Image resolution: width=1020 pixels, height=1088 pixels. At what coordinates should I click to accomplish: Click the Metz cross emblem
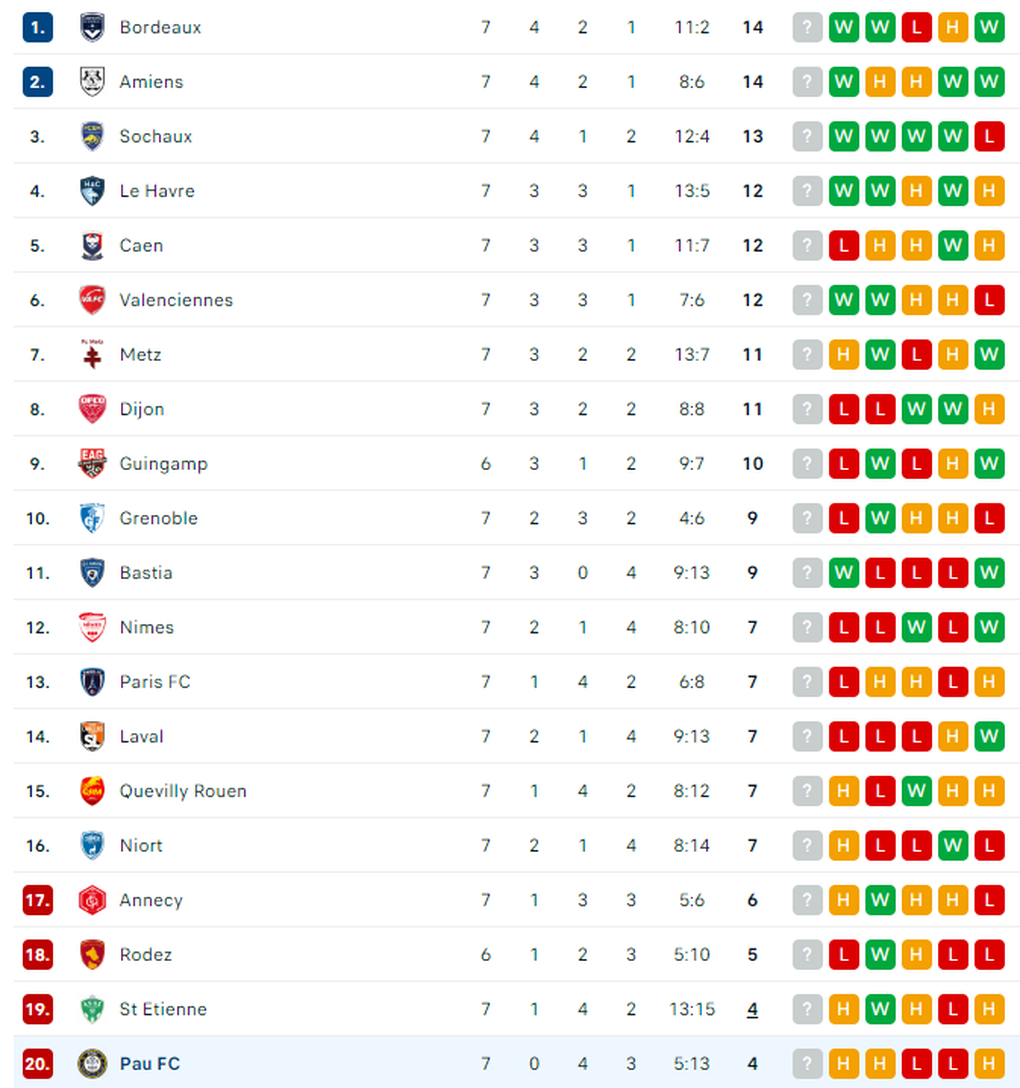(92, 355)
